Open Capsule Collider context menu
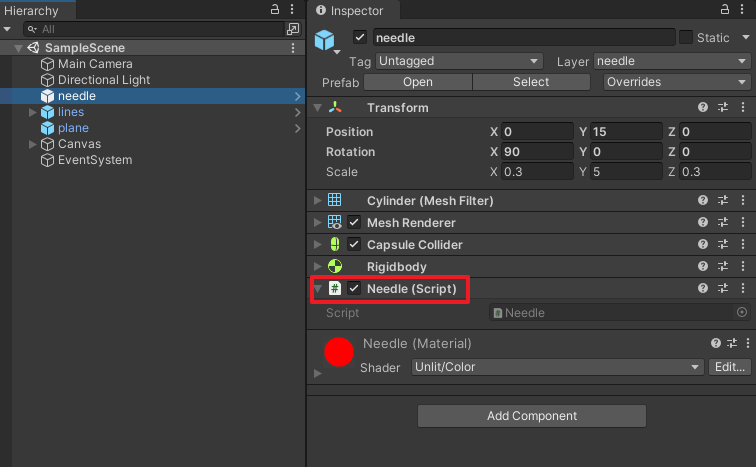Image resolution: width=756 pixels, height=467 pixels. (742, 244)
